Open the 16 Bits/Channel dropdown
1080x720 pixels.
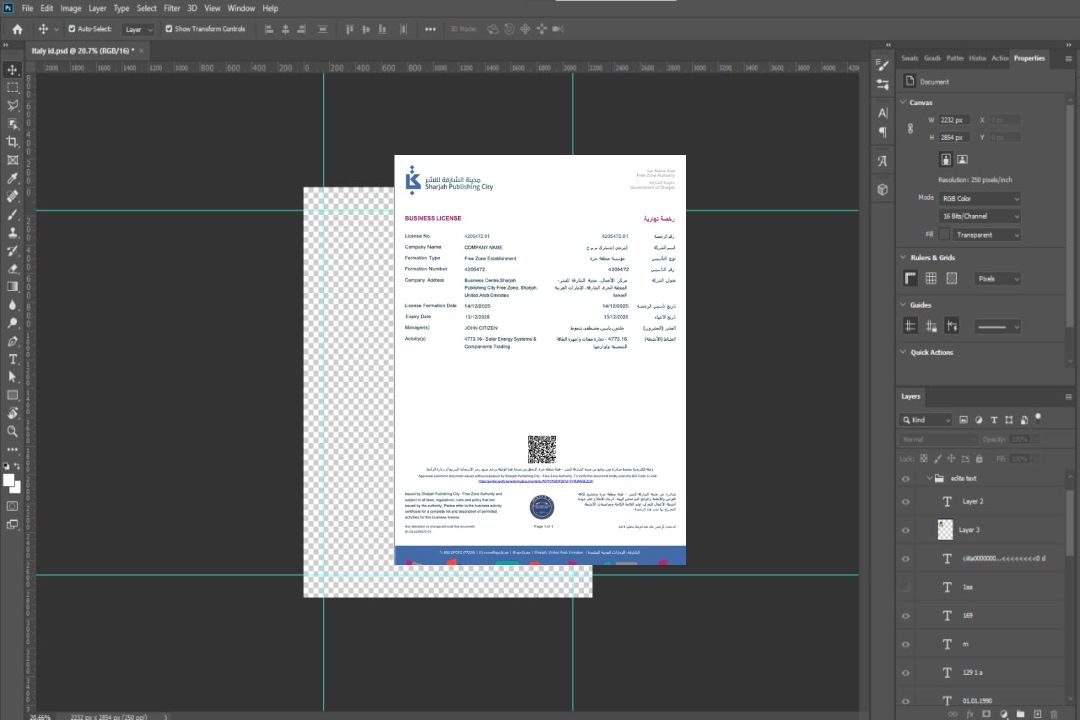[x=979, y=216]
